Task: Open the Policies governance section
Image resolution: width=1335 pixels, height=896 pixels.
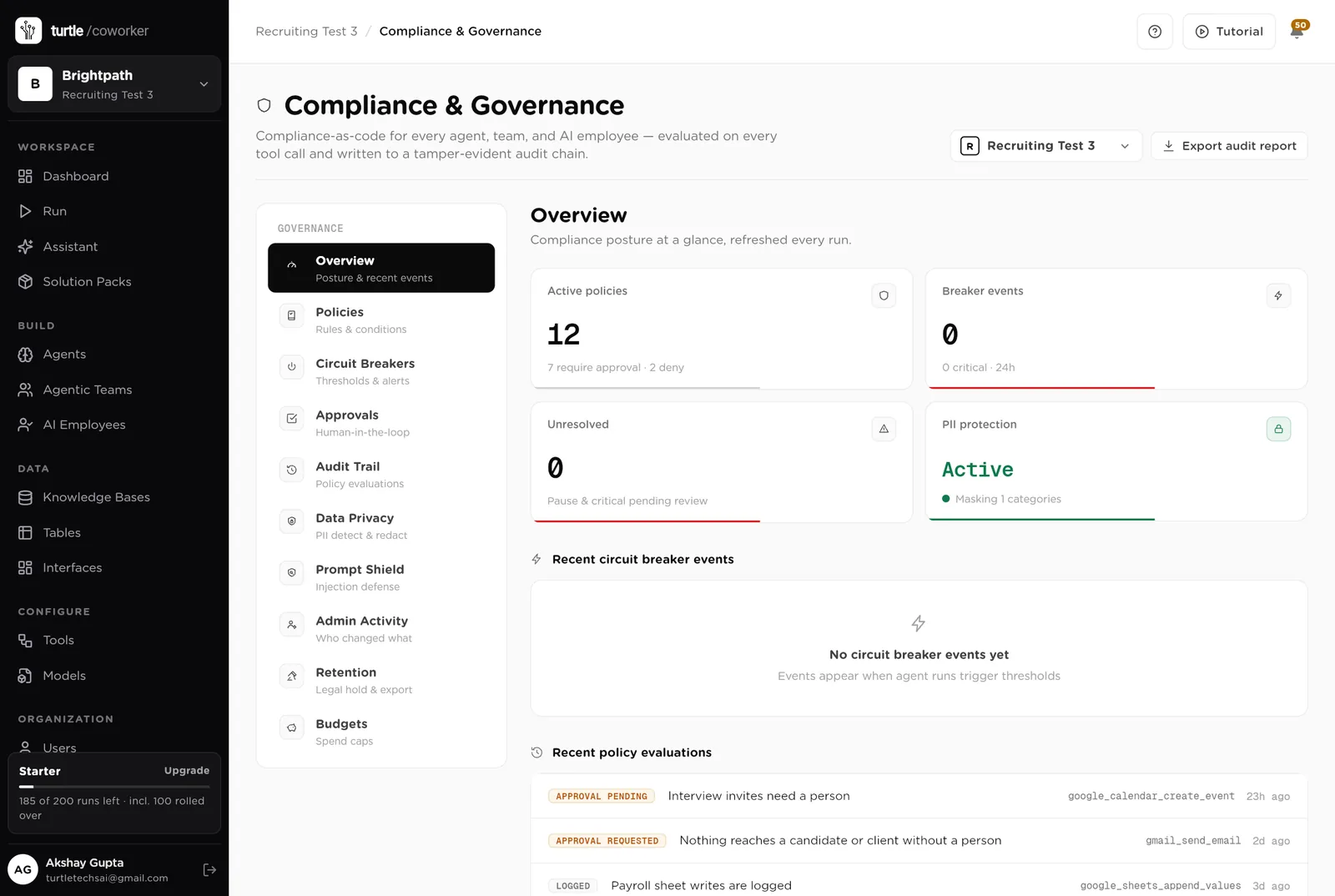Action: [381, 320]
